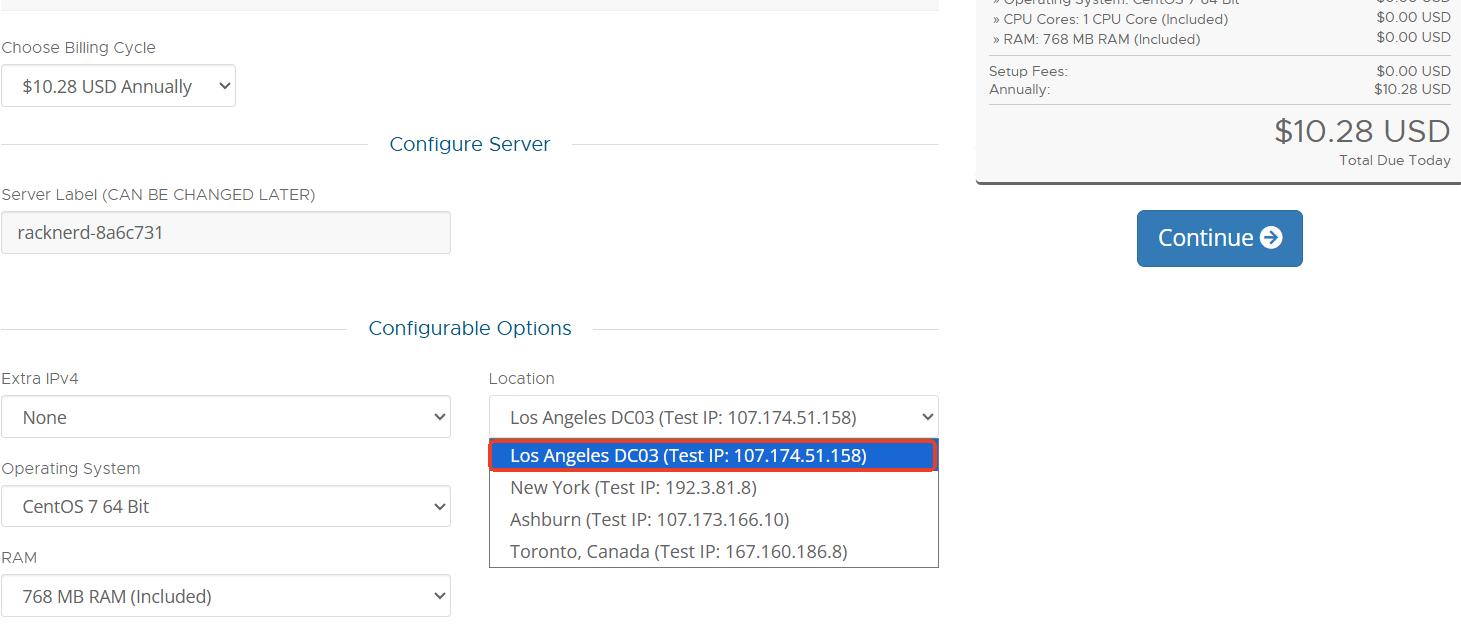This screenshot has height=624, width=1461.
Task: Expand the RAM dropdown
Action: [225, 596]
